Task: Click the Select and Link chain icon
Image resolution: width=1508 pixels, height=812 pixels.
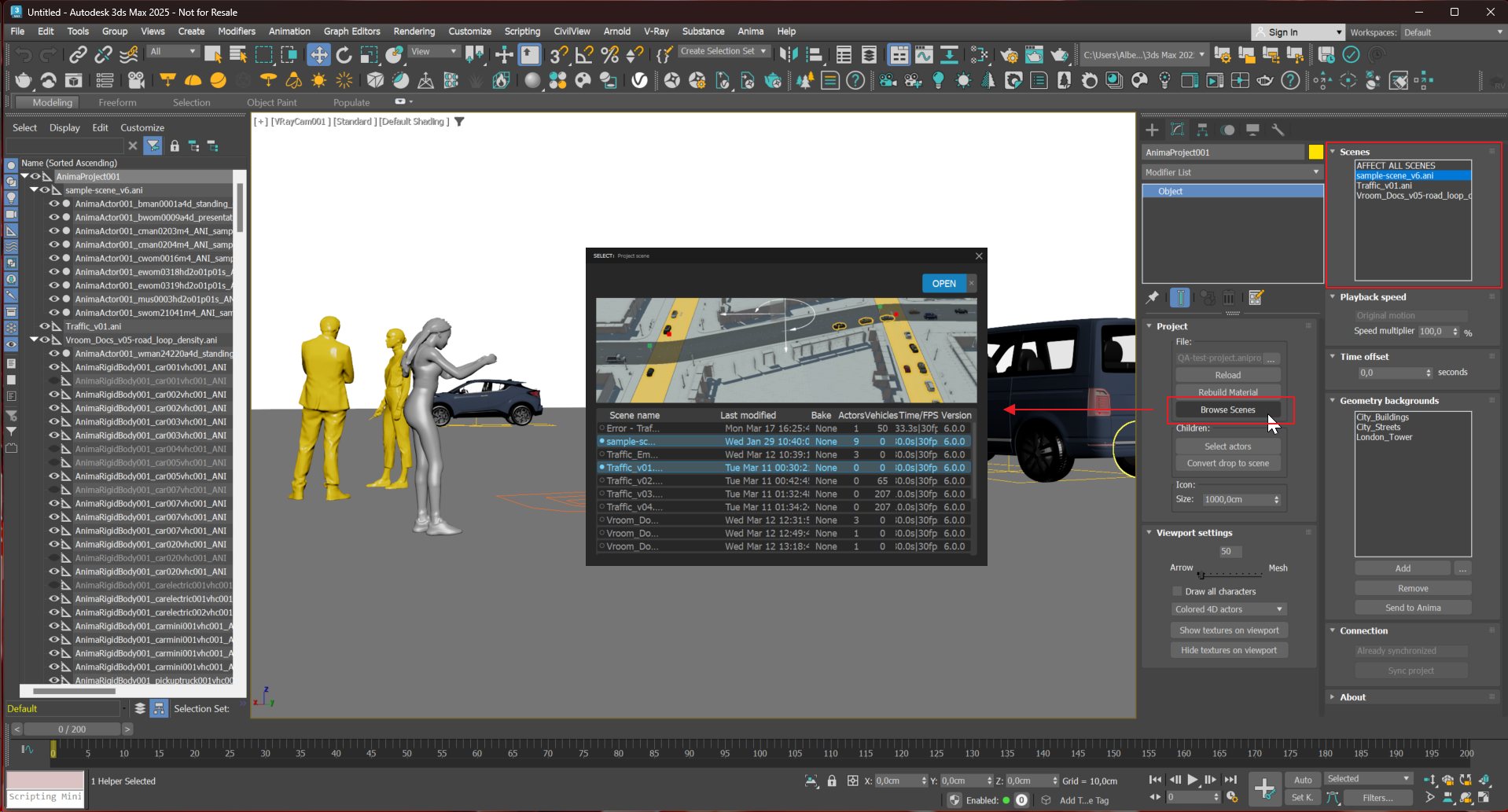Action: click(78, 54)
